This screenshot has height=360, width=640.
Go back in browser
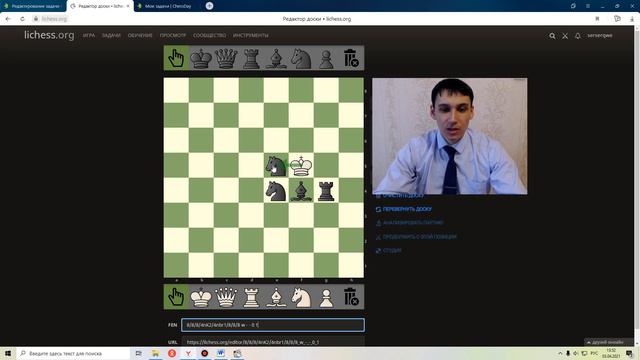coord(8,19)
